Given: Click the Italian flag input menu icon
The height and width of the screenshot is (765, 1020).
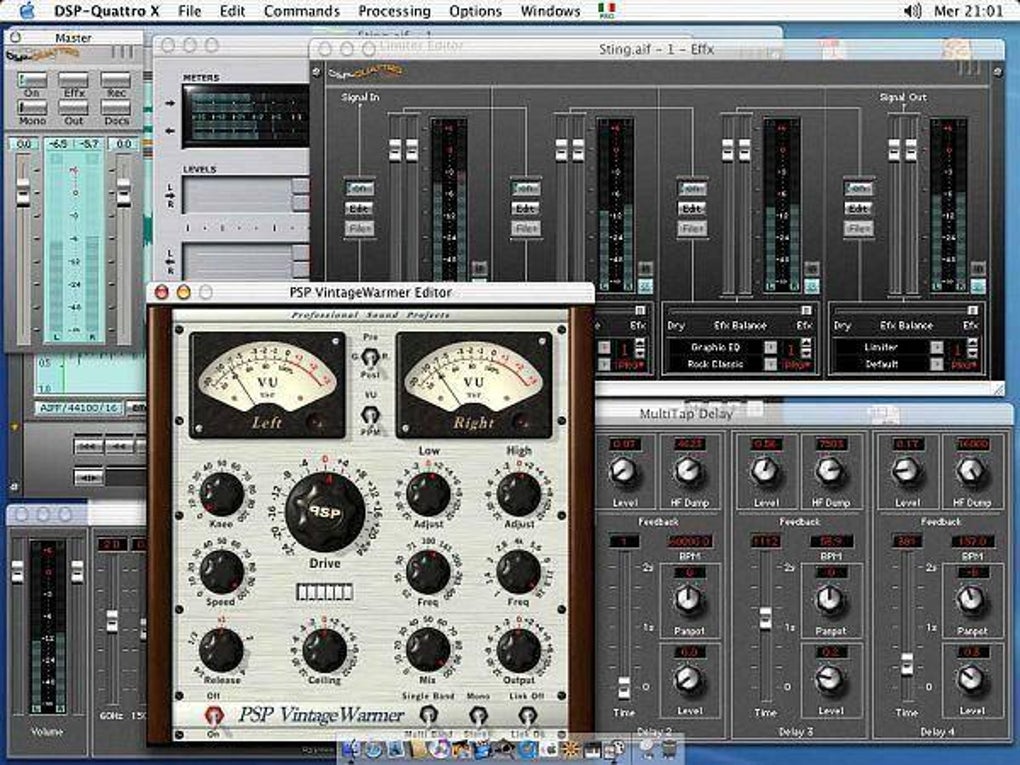Looking at the screenshot, I should (606, 10).
